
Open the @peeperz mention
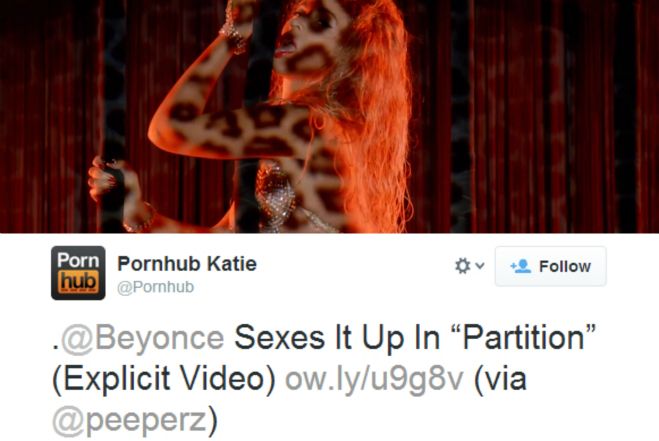point(130,421)
